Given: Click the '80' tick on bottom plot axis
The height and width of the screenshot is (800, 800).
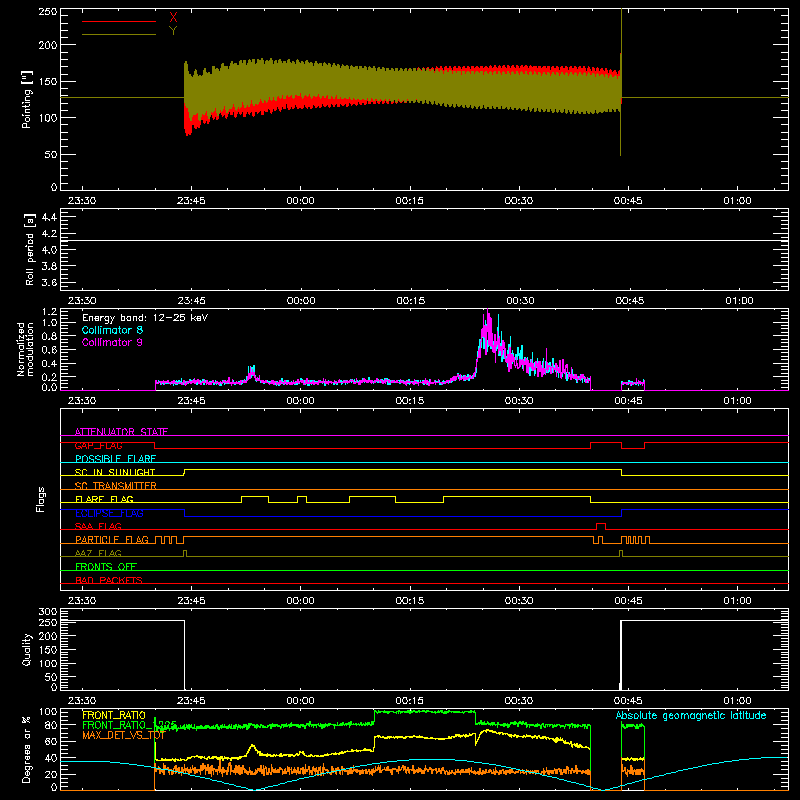Looking at the screenshot, I should coord(51,725).
